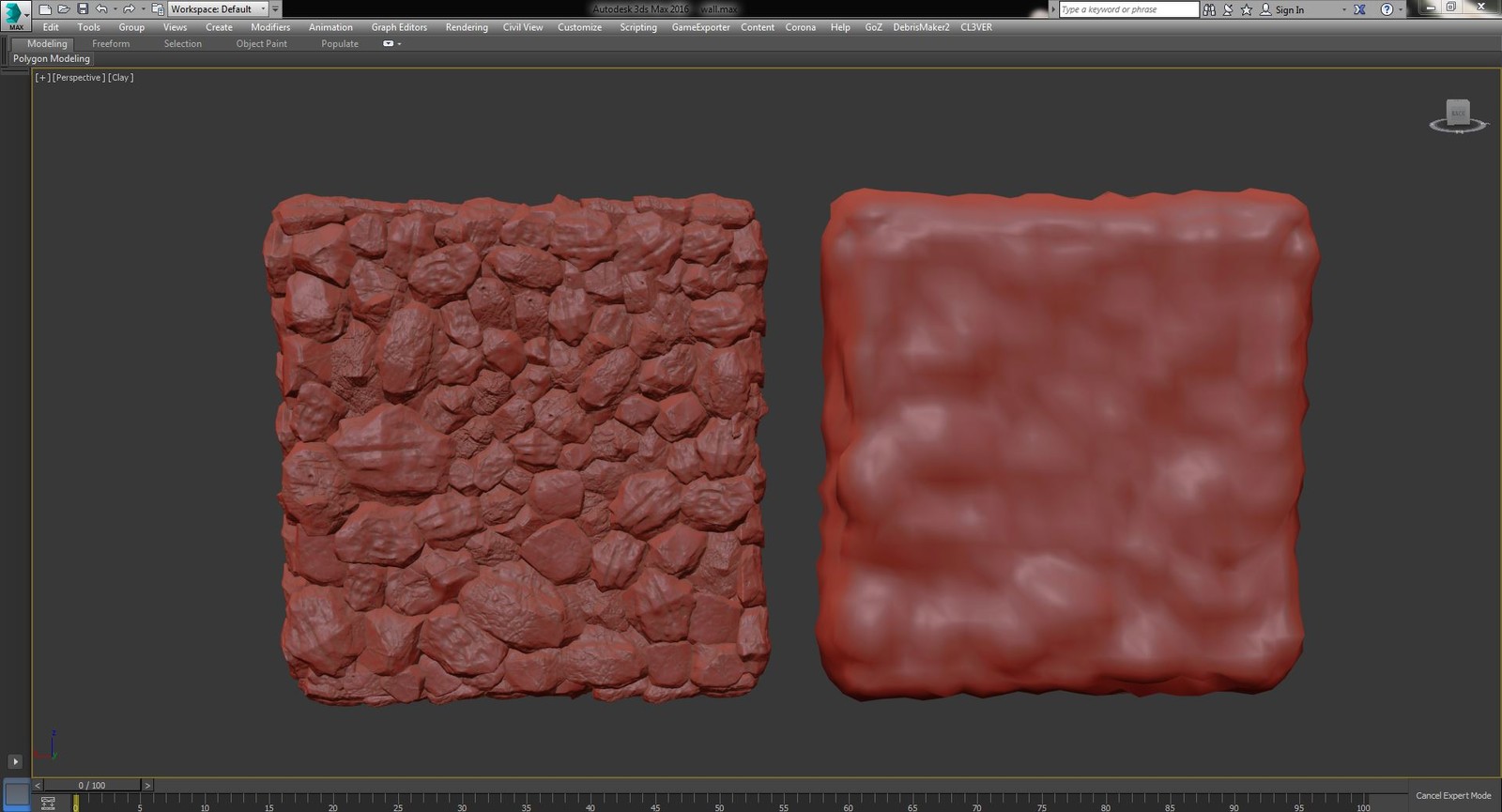Open Favorites star icon
The image size is (1502, 812).
coord(1247,9)
